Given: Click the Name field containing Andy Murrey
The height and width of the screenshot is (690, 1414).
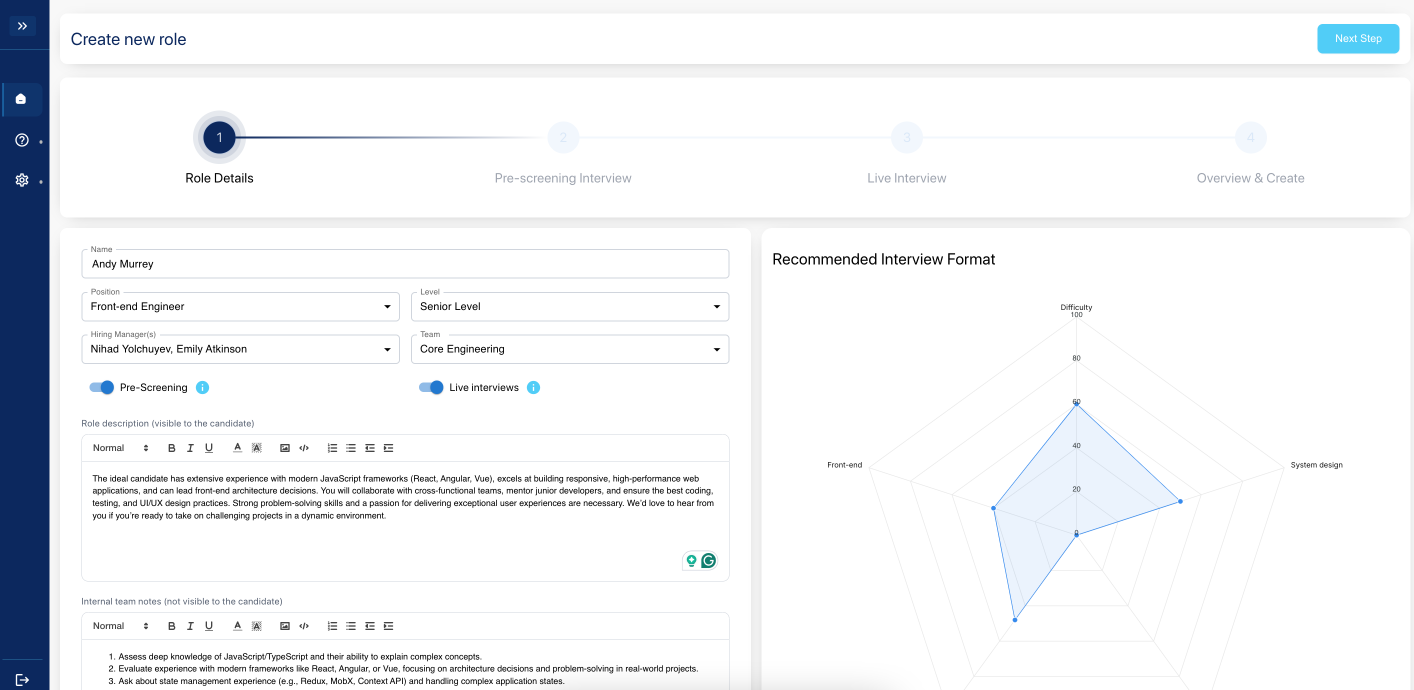Looking at the screenshot, I should pyautogui.click(x=405, y=264).
